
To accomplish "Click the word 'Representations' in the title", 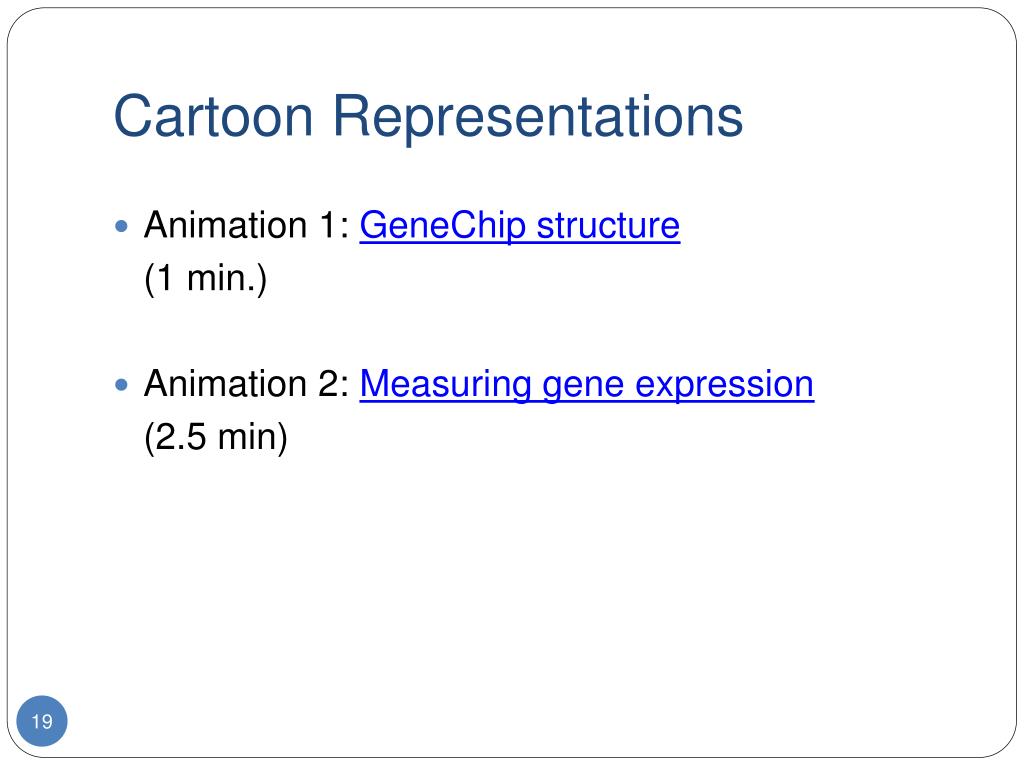I will click(538, 118).
